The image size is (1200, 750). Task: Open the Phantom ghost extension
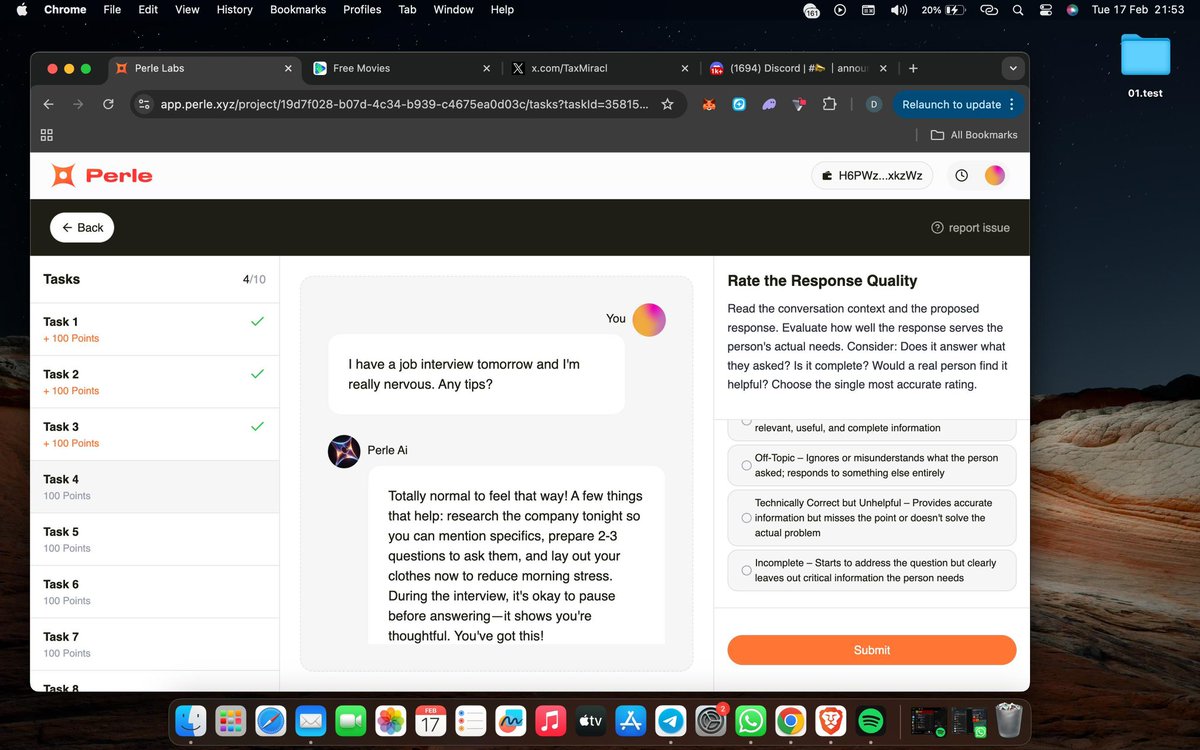tap(768, 104)
